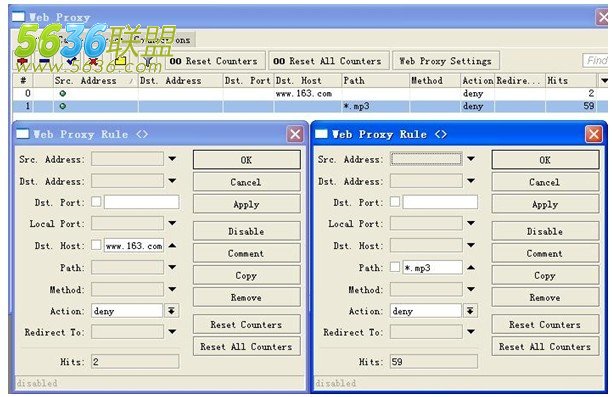
Task: Click Remove in www.163.com rule dialog
Action: (x=247, y=297)
